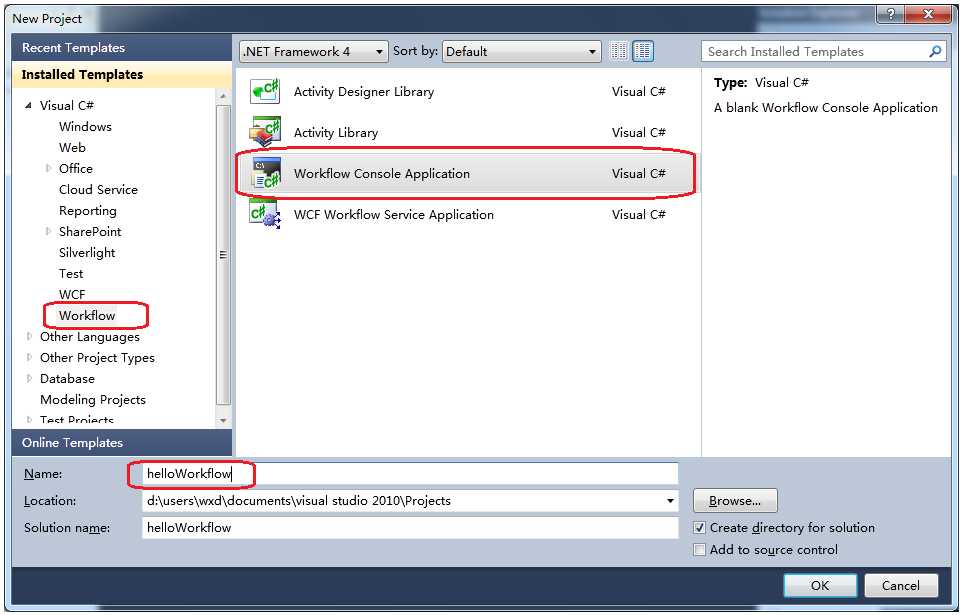Select Reporting tree item
The image size is (964, 615).
(x=88, y=211)
